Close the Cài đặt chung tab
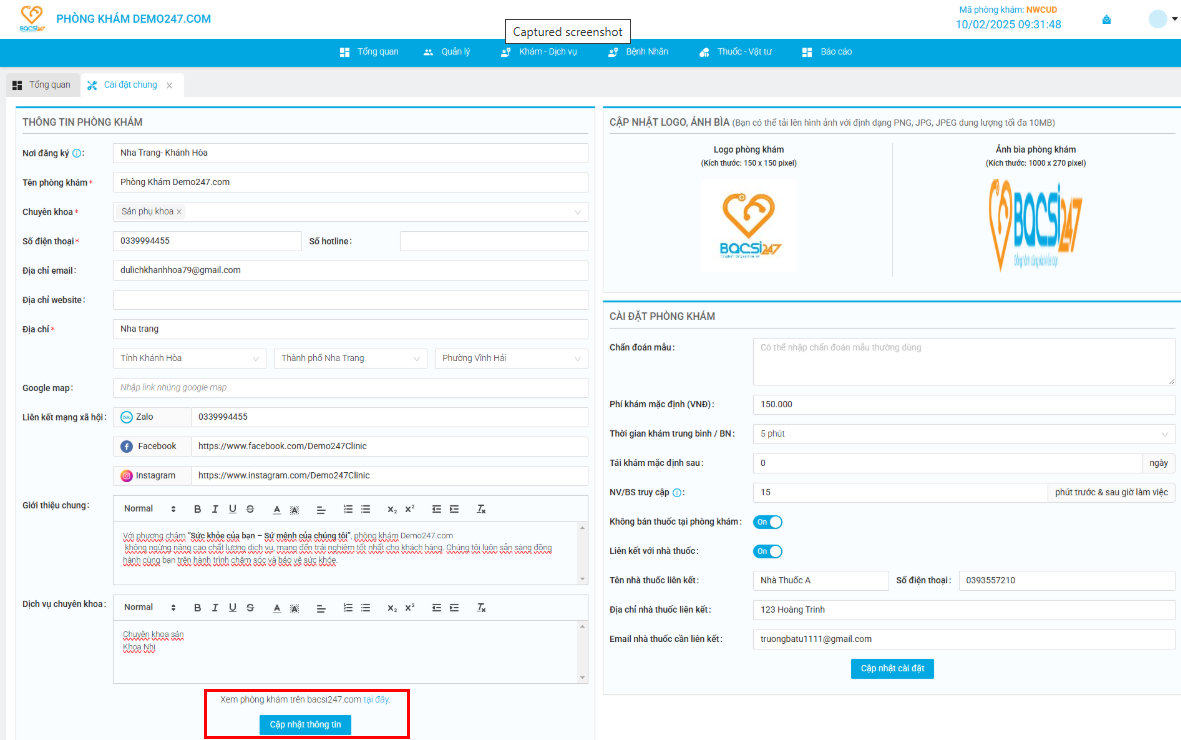Screen dimensions: 1181x740 pos(169,85)
